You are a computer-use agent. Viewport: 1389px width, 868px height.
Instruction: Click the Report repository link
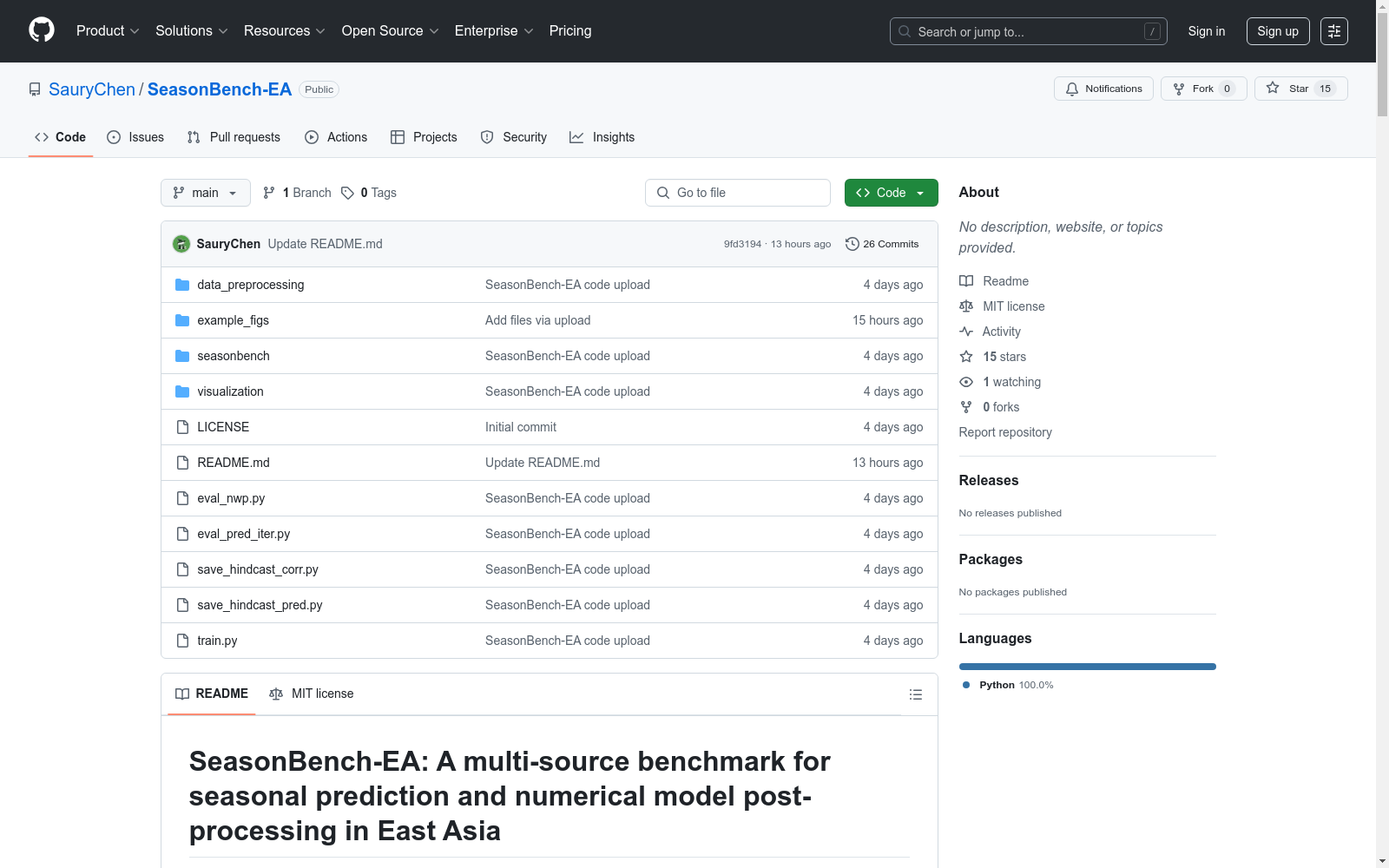[x=1005, y=432]
